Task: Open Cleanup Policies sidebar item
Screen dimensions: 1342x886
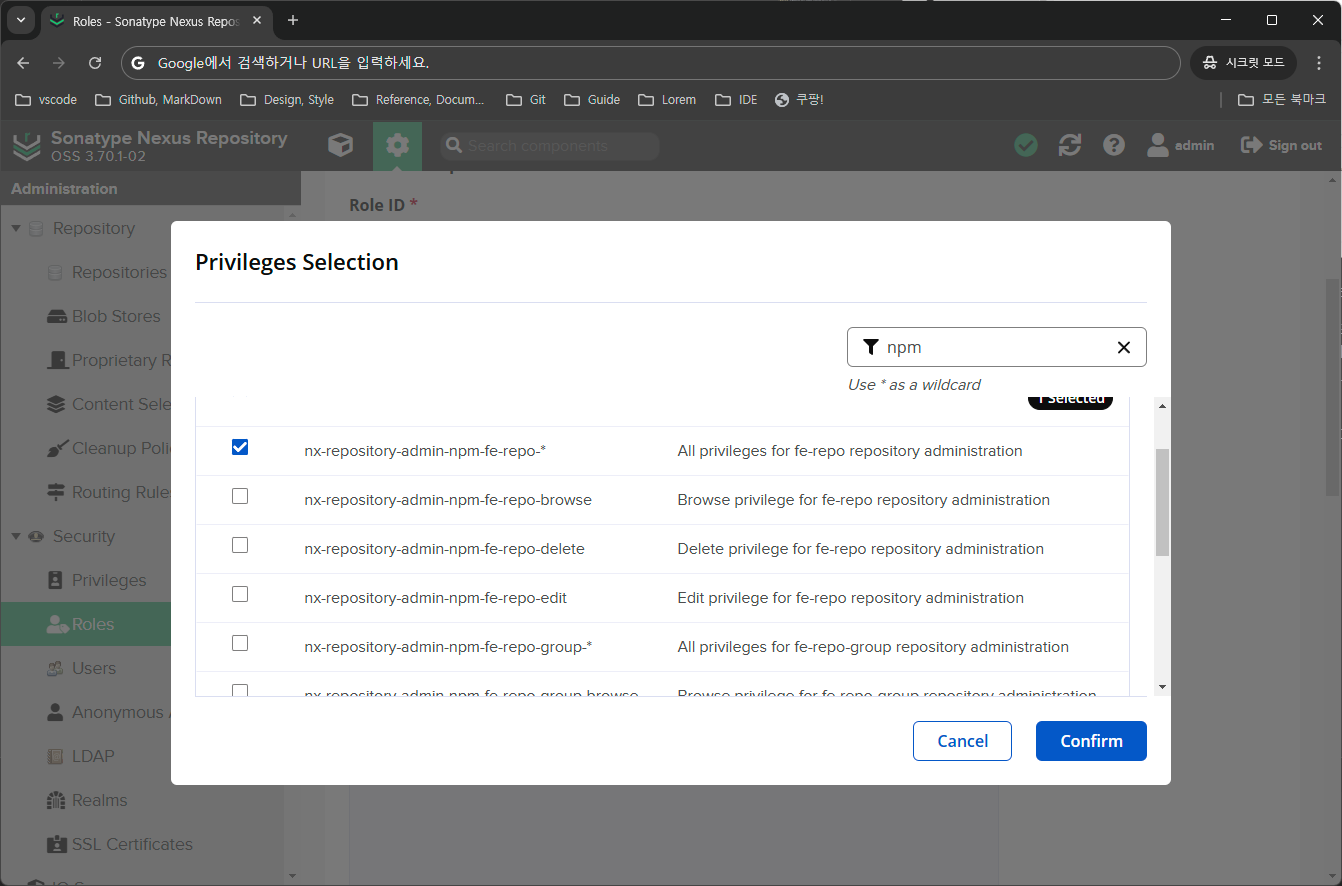Action: tap(108, 448)
